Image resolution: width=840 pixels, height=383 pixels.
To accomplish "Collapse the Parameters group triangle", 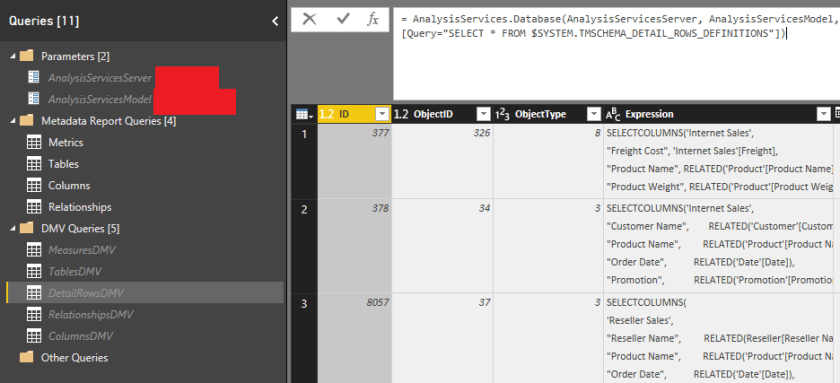I will point(12,56).
